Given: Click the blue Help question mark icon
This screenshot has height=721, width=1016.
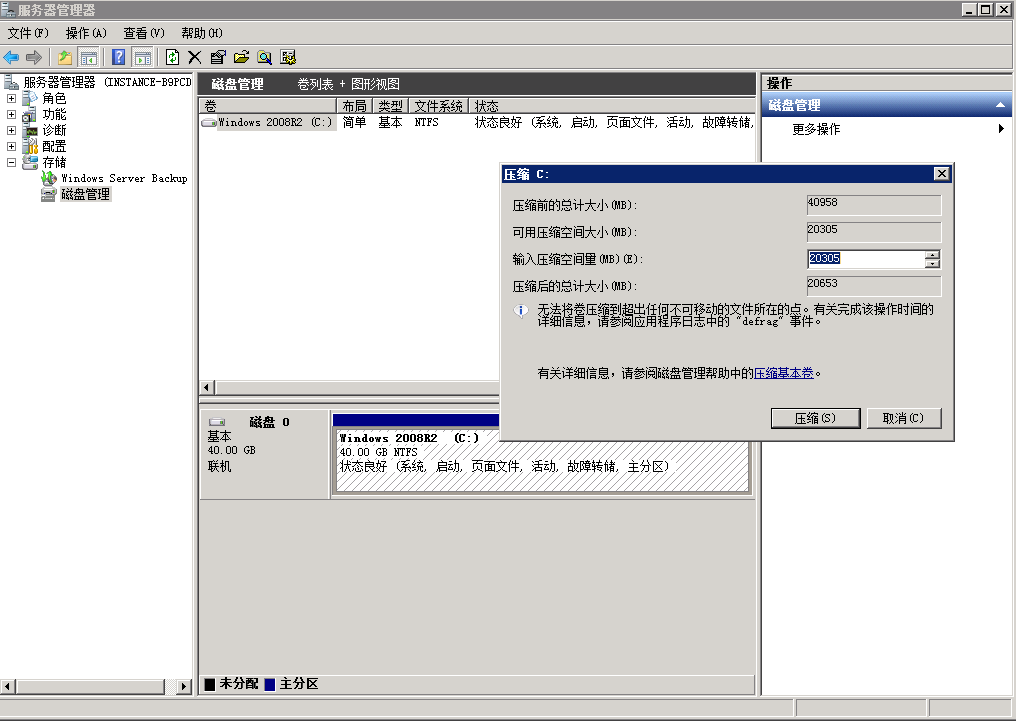Looking at the screenshot, I should pyautogui.click(x=118, y=58).
